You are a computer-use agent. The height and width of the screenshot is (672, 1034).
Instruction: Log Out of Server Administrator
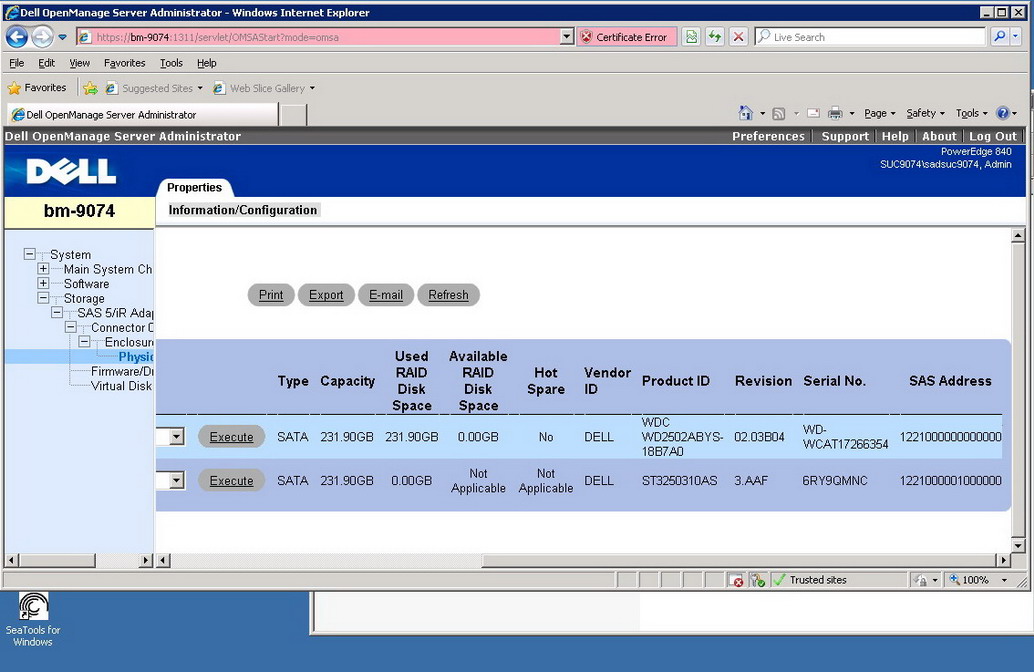point(992,136)
